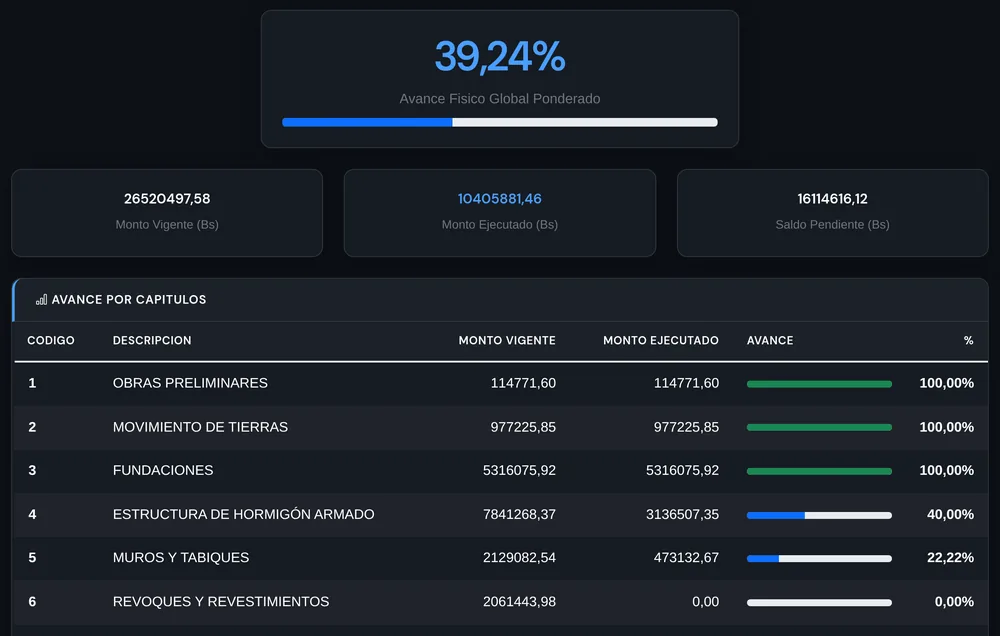Screen dimensions: 1000x636
Task: Select the OBRAS PRELIMINARES row description
Action: click(x=190, y=383)
